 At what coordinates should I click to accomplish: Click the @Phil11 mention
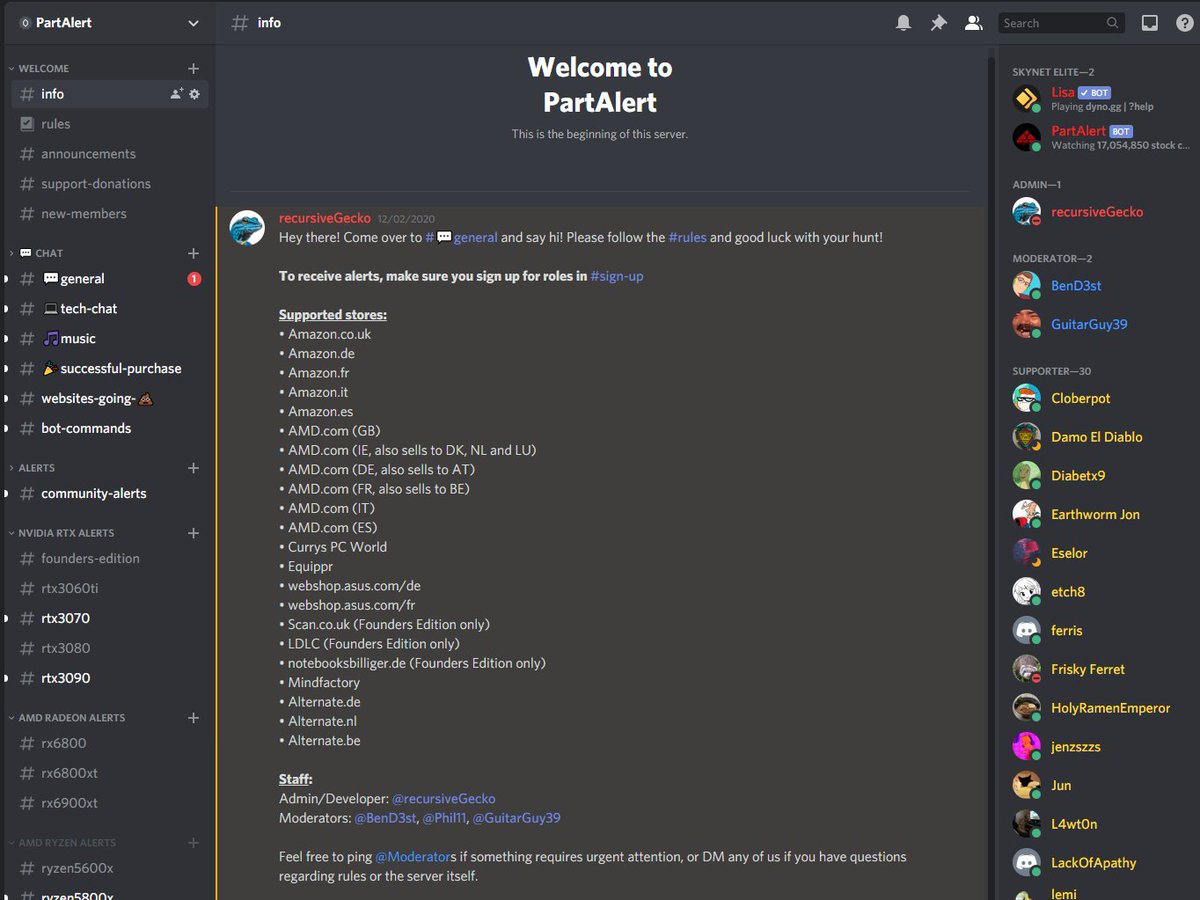click(443, 818)
